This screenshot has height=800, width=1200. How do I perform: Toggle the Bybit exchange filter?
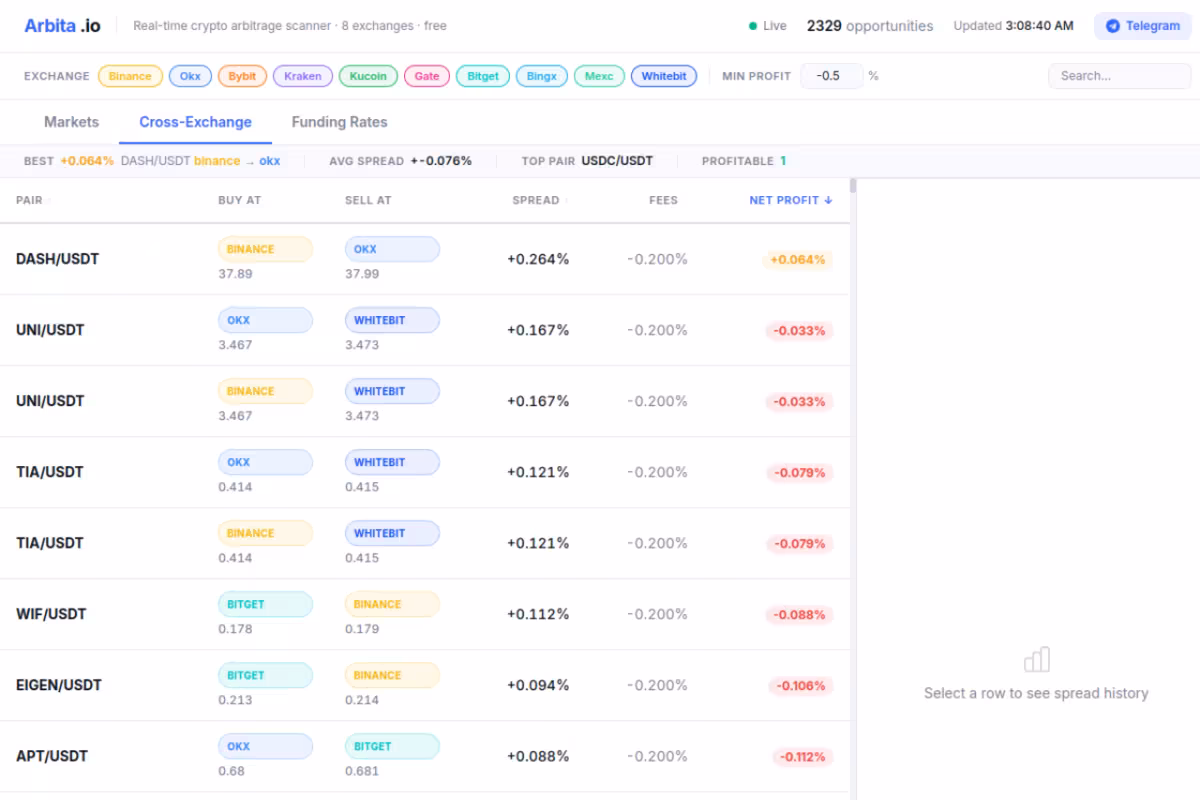click(x=242, y=76)
